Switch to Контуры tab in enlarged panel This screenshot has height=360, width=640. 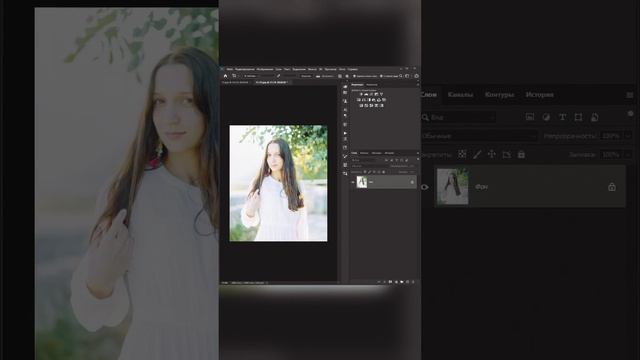coord(499,95)
